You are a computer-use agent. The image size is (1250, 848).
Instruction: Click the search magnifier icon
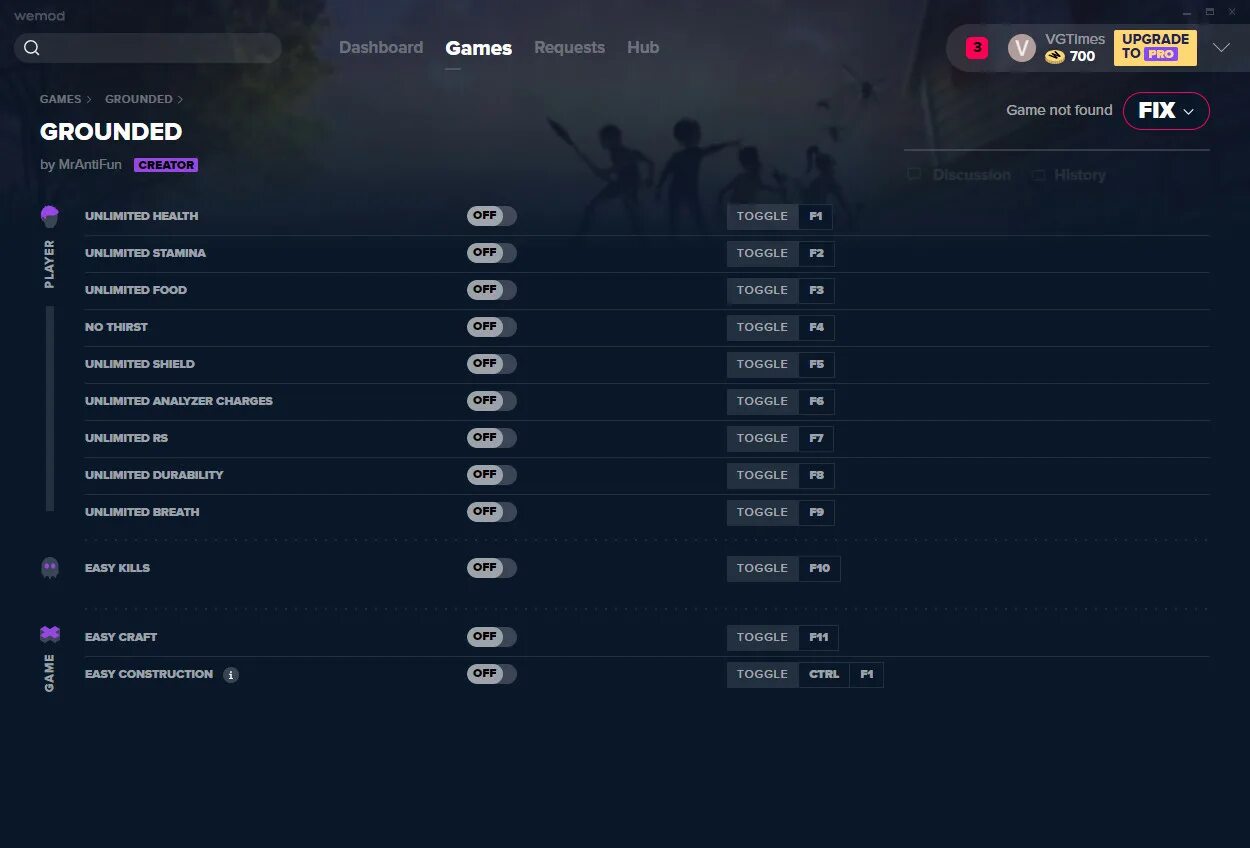[32, 48]
